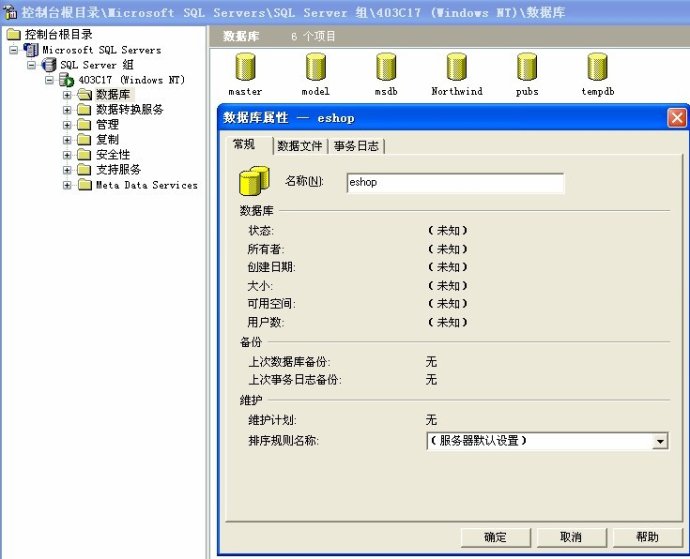
Task: Click the 帮助 button
Action: tap(647, 537)
